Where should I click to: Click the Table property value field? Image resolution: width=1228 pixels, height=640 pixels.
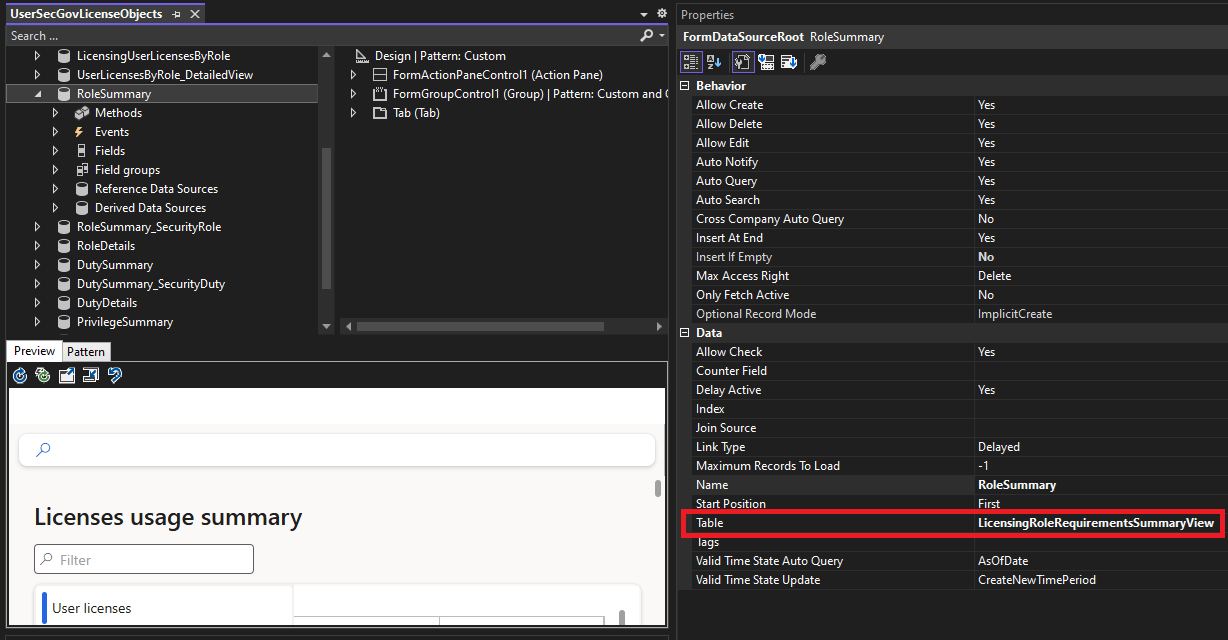(x=1095, y=523)
